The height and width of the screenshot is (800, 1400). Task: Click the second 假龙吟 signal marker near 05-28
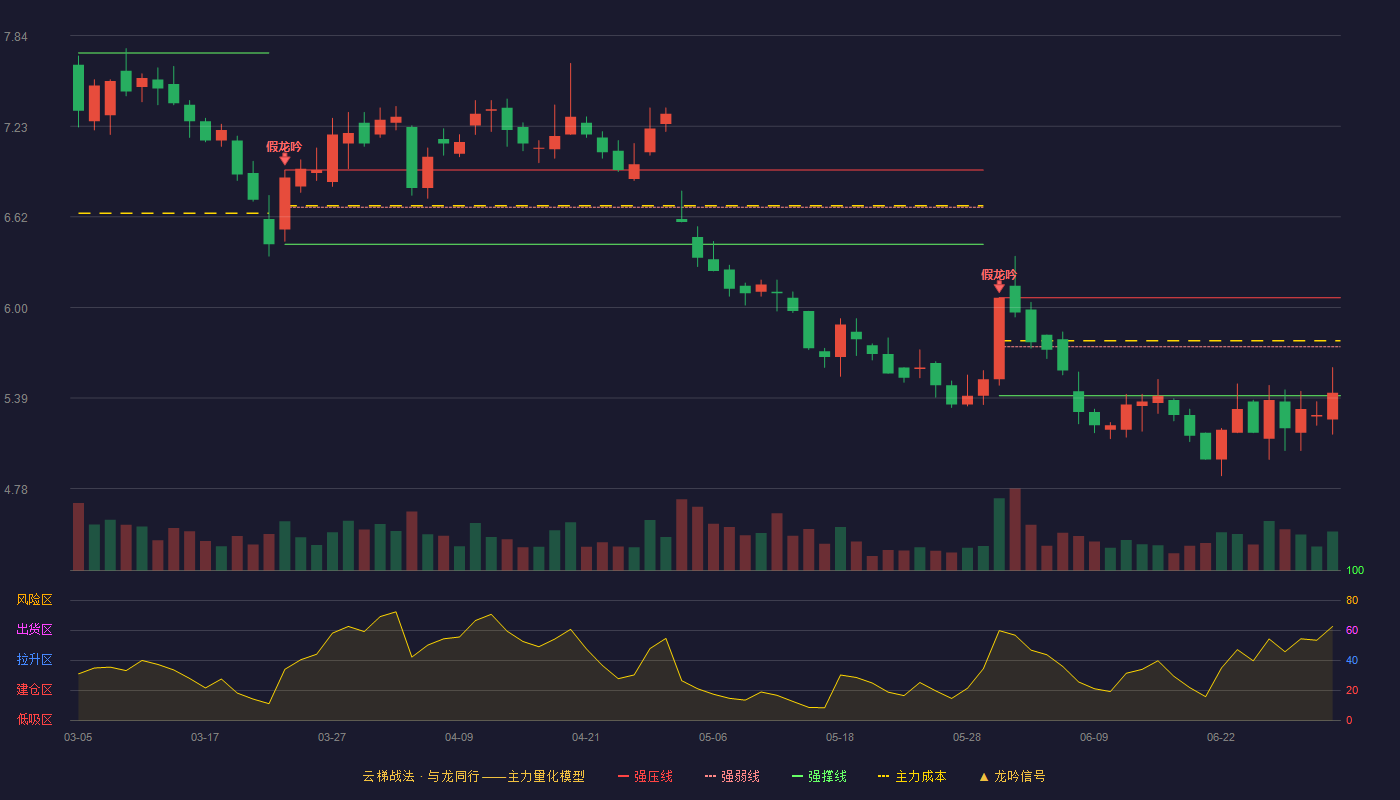999,280
